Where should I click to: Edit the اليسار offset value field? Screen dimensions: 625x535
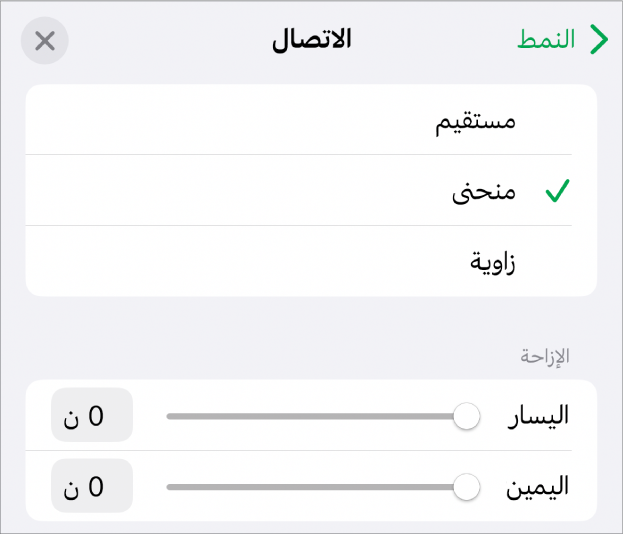[91, 416]
